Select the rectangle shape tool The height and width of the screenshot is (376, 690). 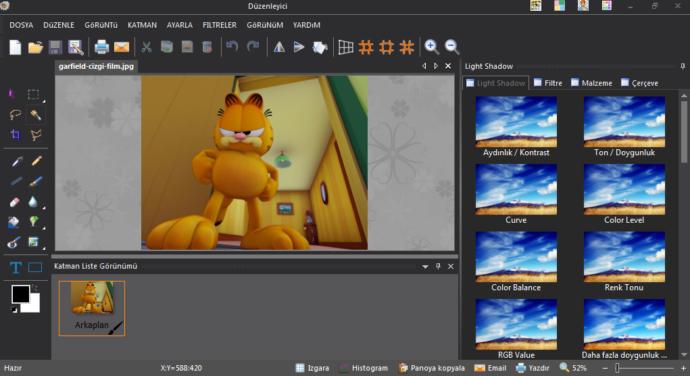[35, 267]
